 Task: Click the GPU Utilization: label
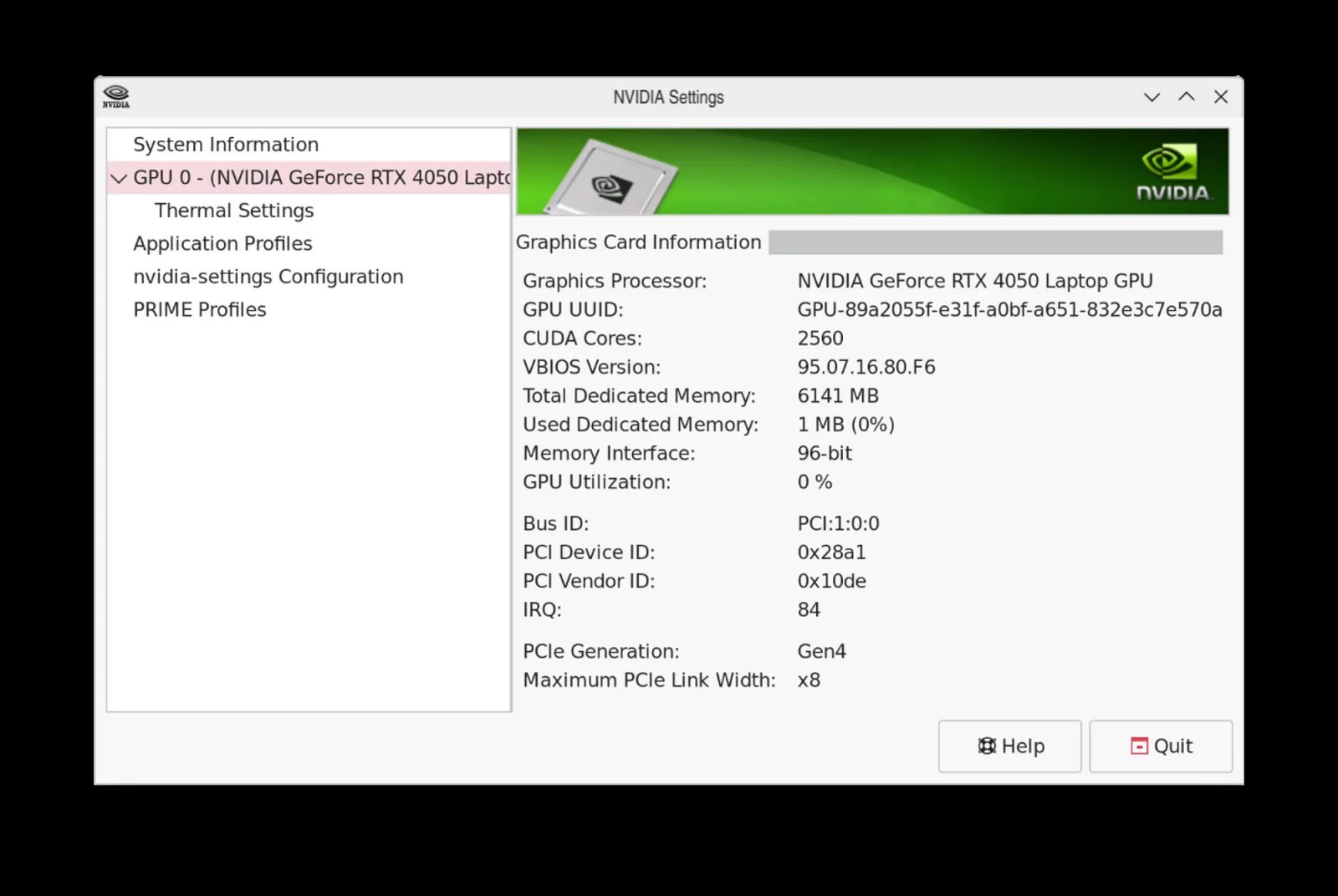point(596,482)
